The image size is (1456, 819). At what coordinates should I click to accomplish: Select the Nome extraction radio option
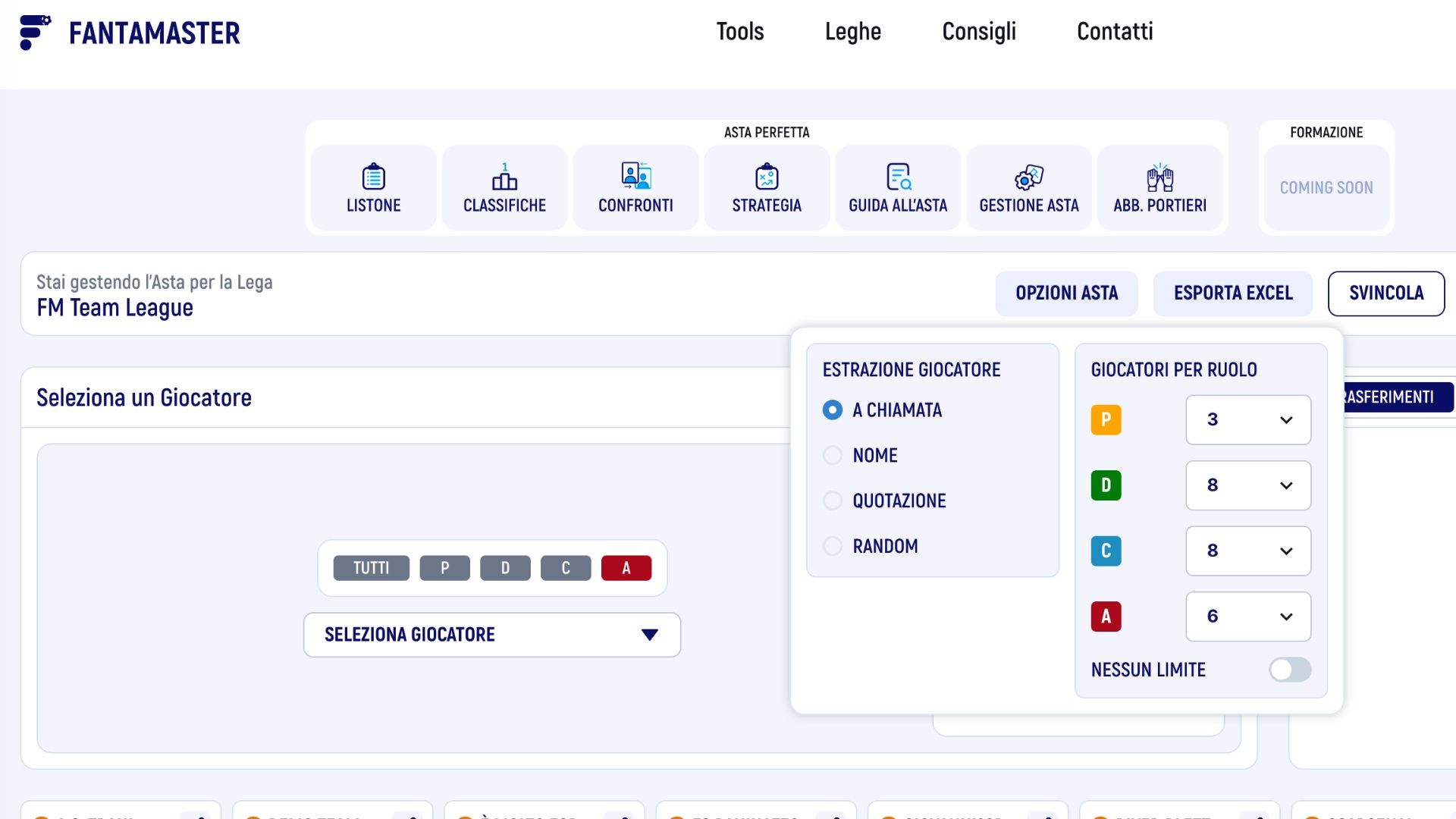833,455
